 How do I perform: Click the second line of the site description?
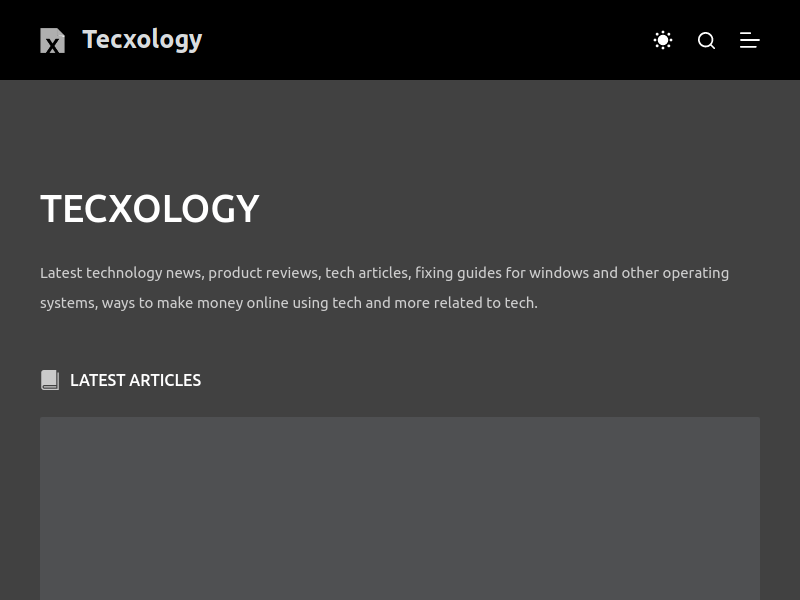[x=288, y=303]
